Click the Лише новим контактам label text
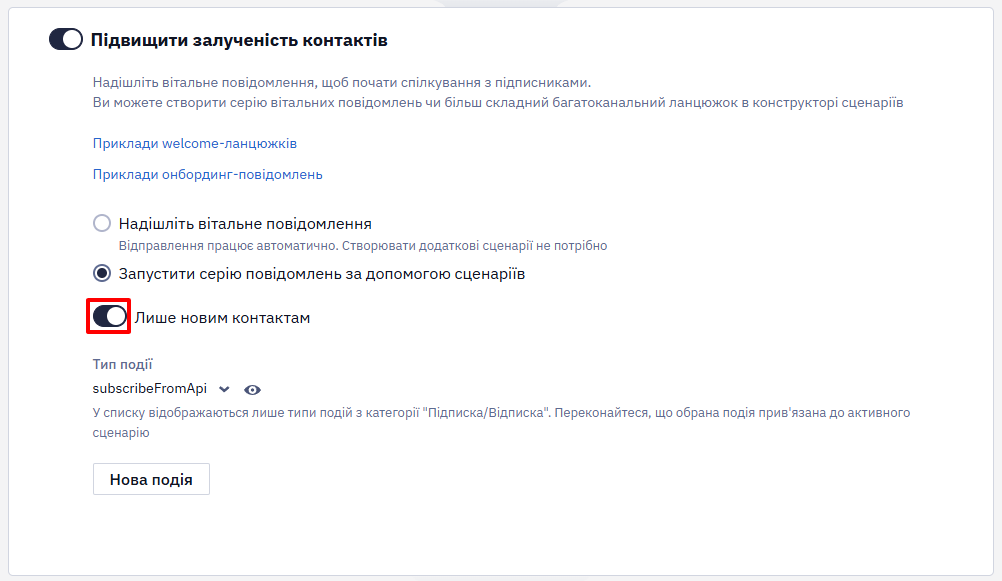 pyautogui.click(x=222, y=318)
